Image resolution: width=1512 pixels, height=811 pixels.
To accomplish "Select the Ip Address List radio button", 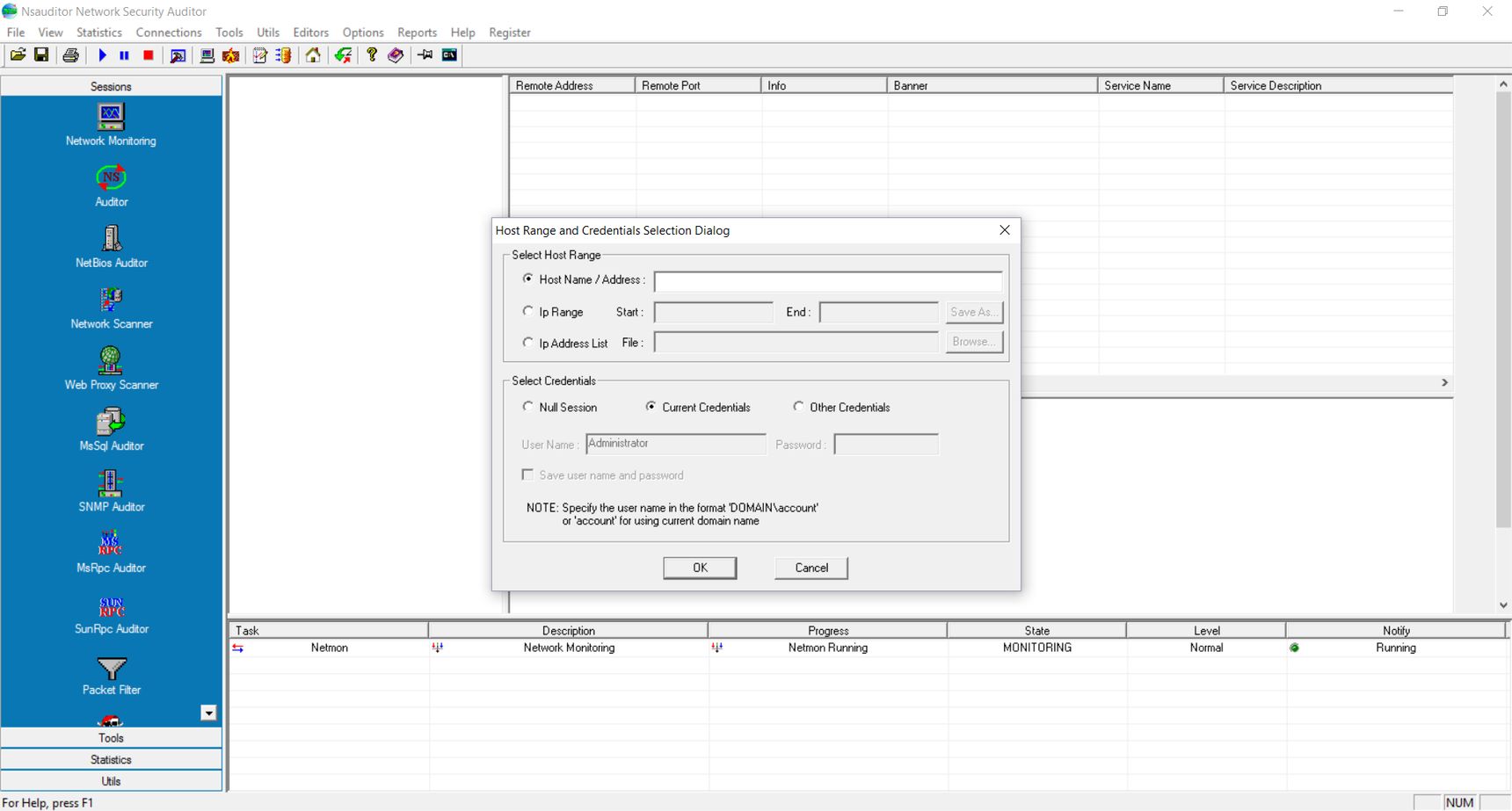I will click(527, 343).
